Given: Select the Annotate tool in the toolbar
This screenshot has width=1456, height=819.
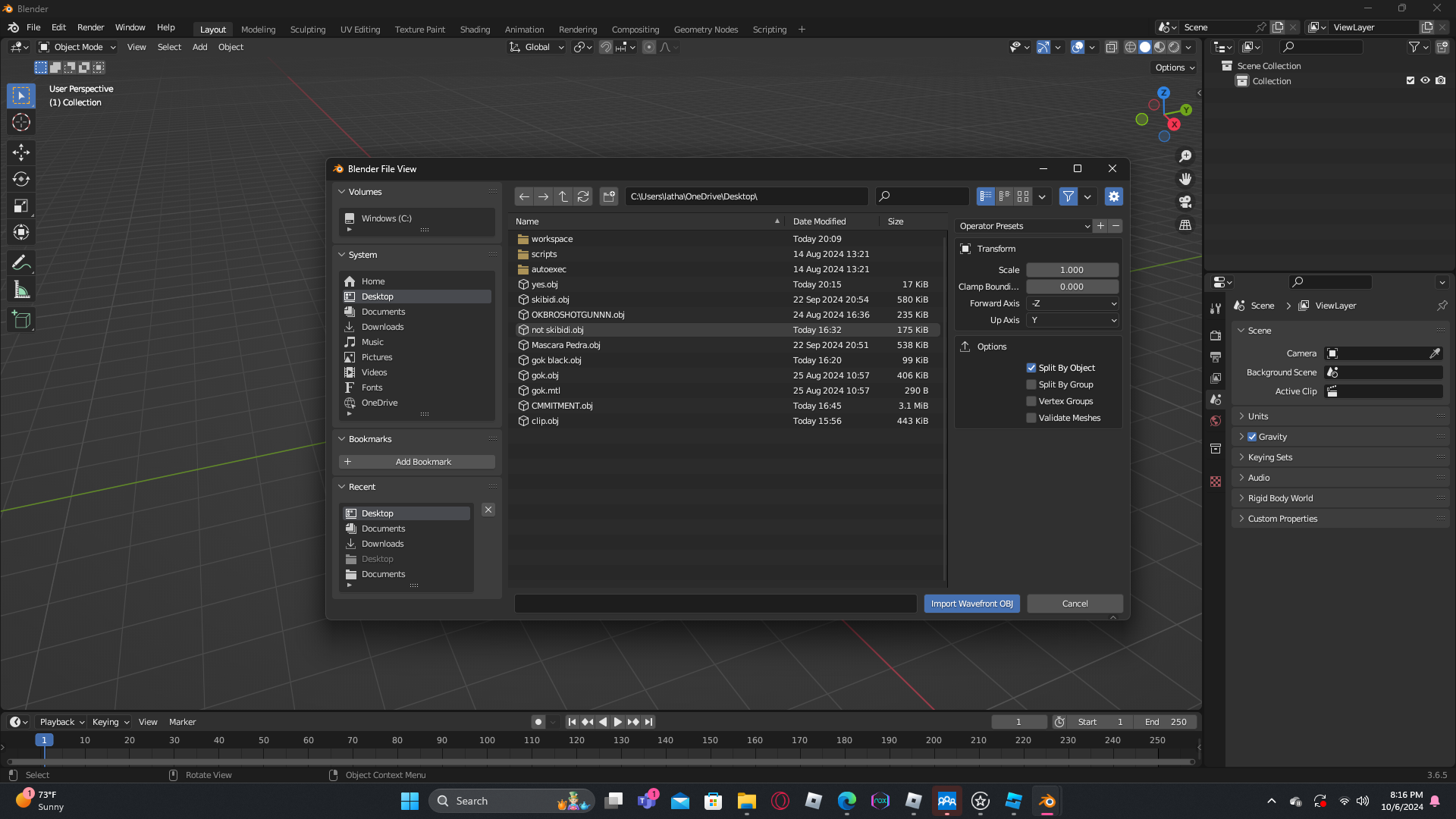Looking at the screenshot, I should [21, 263].
